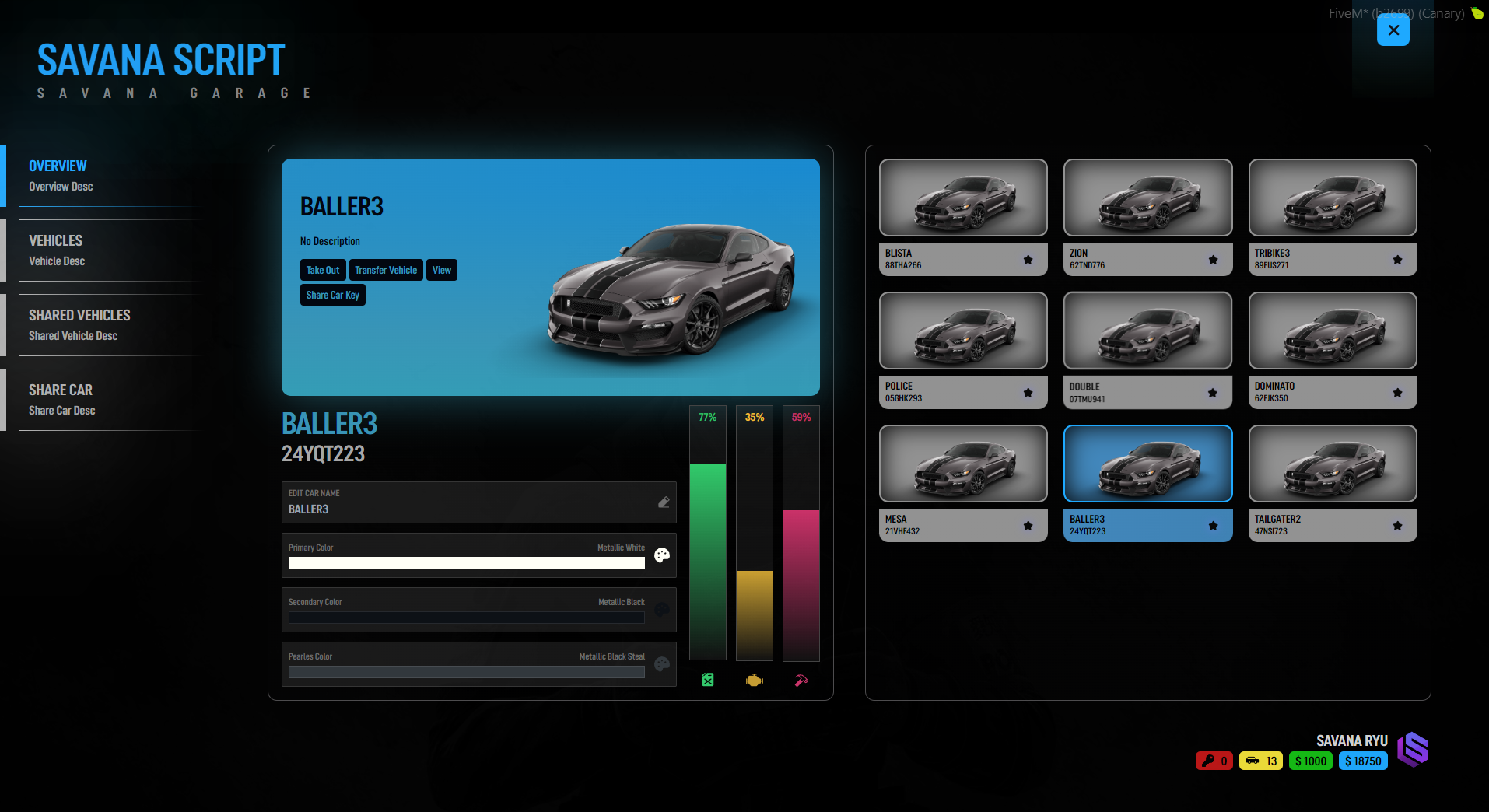Screen dimensions: 1489x812
Task: Open the Vehicles tab in sidebar
Action: click(109, 250)
